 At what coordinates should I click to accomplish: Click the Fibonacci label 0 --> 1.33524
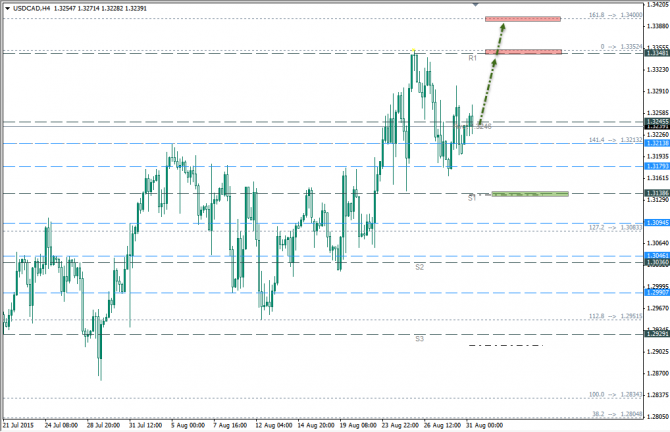621,47
